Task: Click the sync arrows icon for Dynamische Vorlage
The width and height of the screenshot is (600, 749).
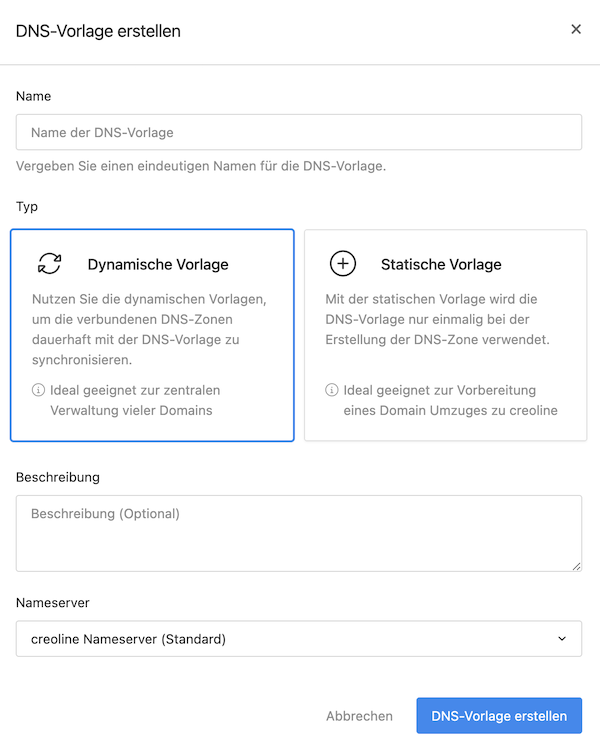Action: (x=50, y=263)
